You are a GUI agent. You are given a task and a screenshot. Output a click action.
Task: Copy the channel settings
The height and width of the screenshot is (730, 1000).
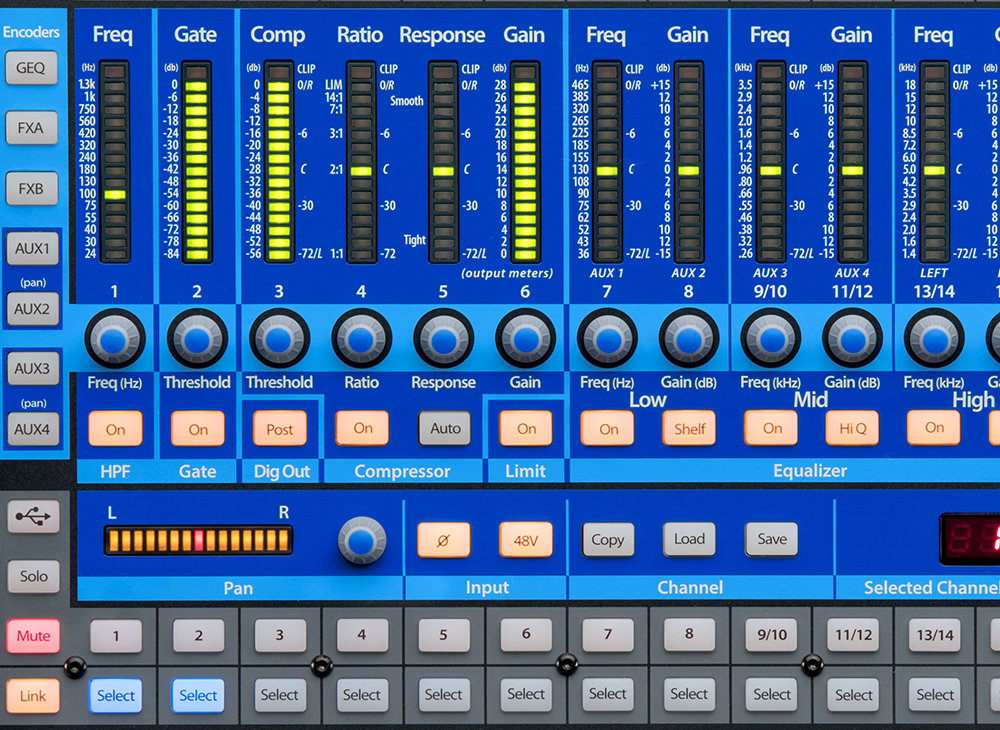[608, 539]
